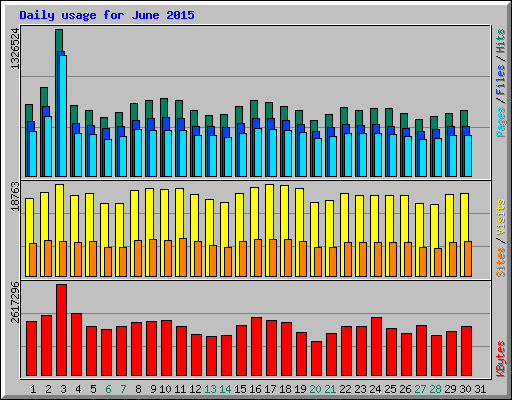Screen dimensions: 512x400
Task: Click the orange Sites bar for day 30
Action: tap(468, 259)
